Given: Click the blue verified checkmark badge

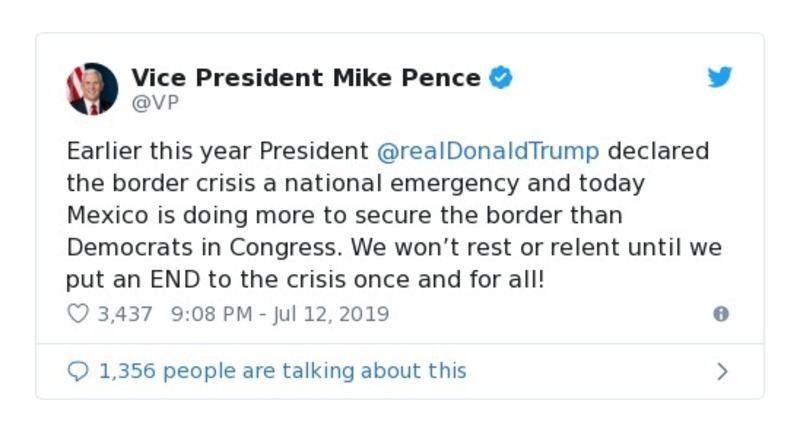Looking at the screenshot, I should pos(501,78).
